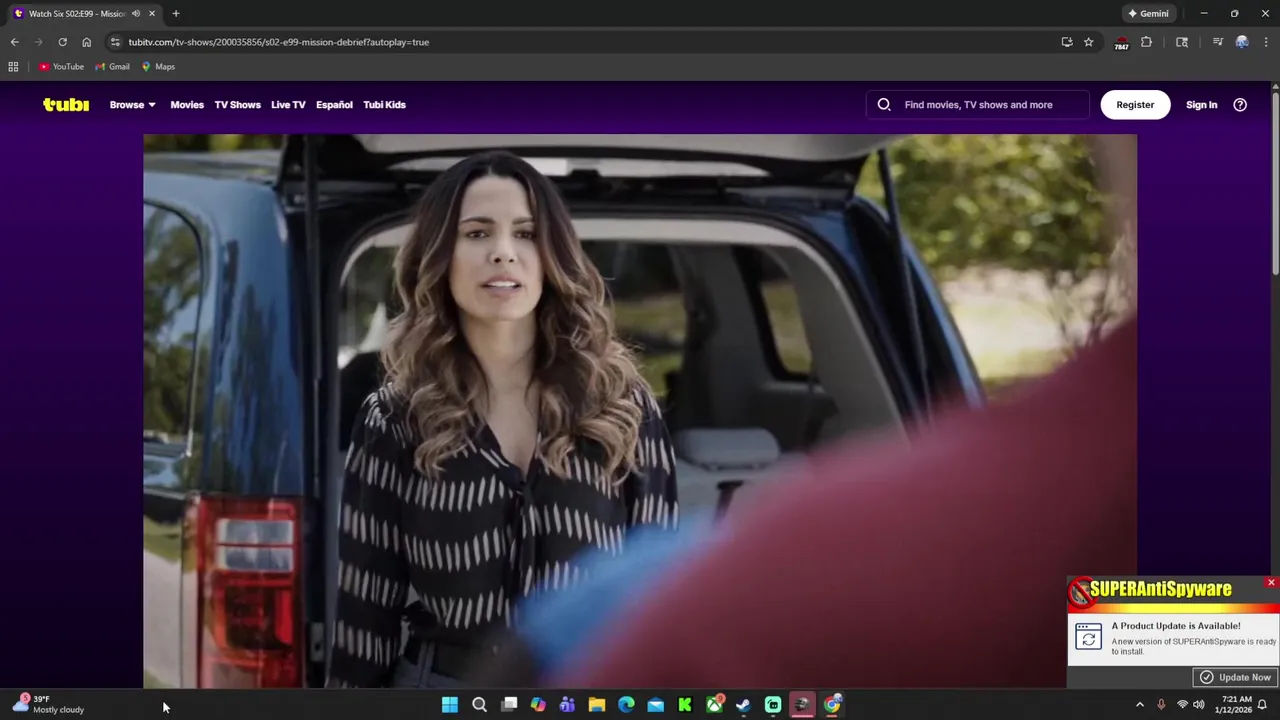Click the Sign In link
1280x720 pixels.
point(1201,104)
